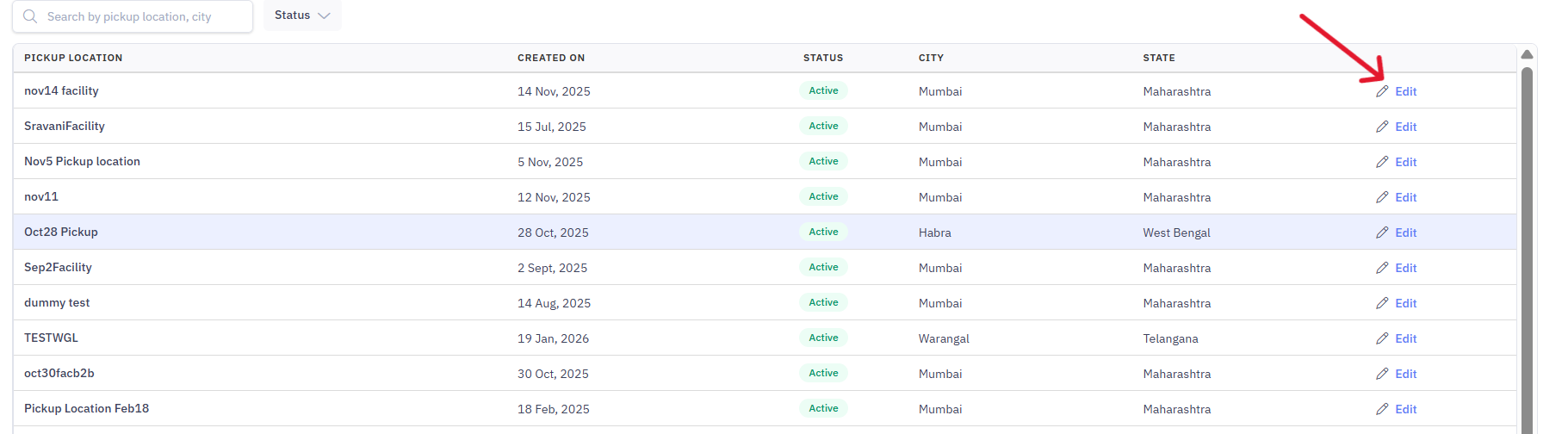The image size is (1568, 434).
Task: Click Edit link for nov11 row
Action: [x=1406, y=197]
